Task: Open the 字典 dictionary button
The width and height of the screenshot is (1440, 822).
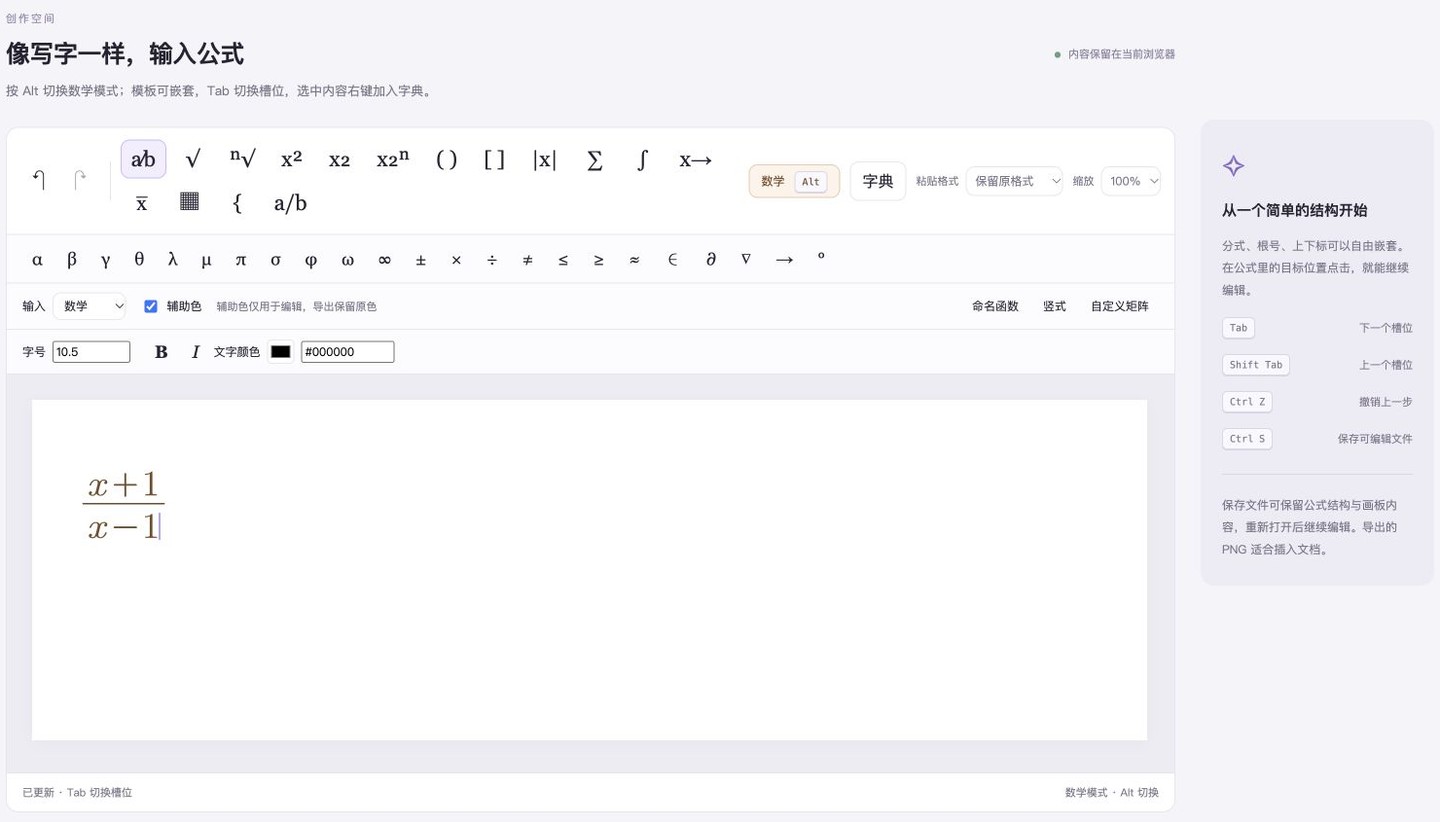Action: [878, 181]
